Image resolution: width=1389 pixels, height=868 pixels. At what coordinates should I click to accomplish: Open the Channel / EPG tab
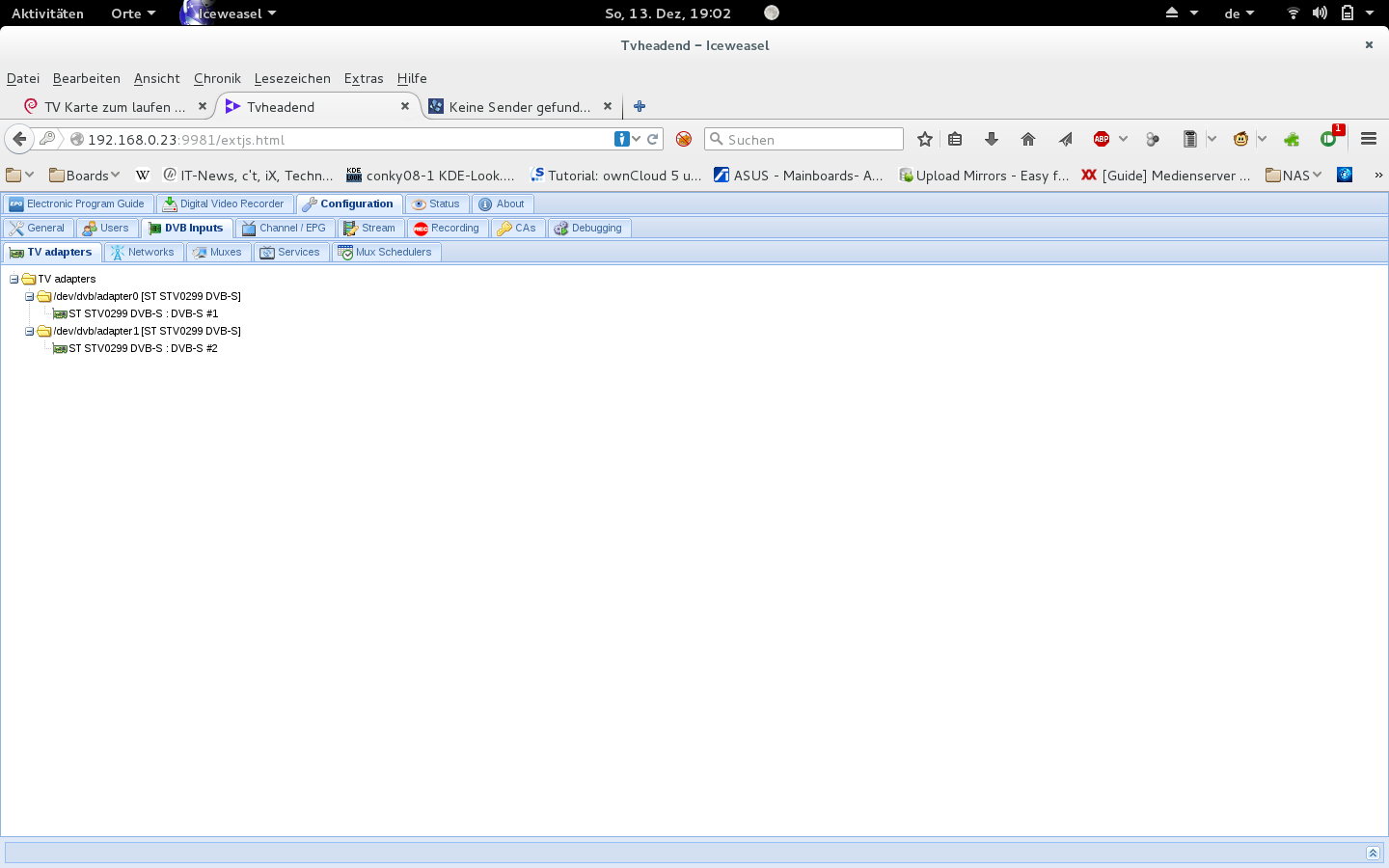[285, 228]
